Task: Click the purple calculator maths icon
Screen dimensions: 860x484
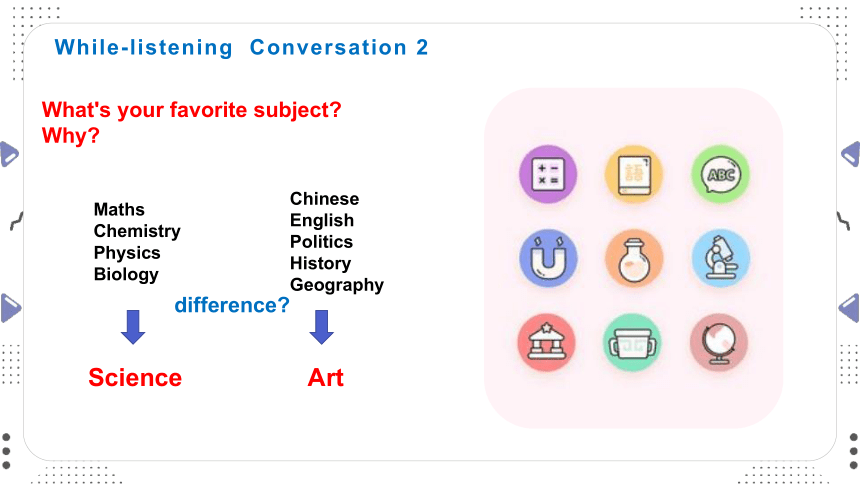Action: 548,174
